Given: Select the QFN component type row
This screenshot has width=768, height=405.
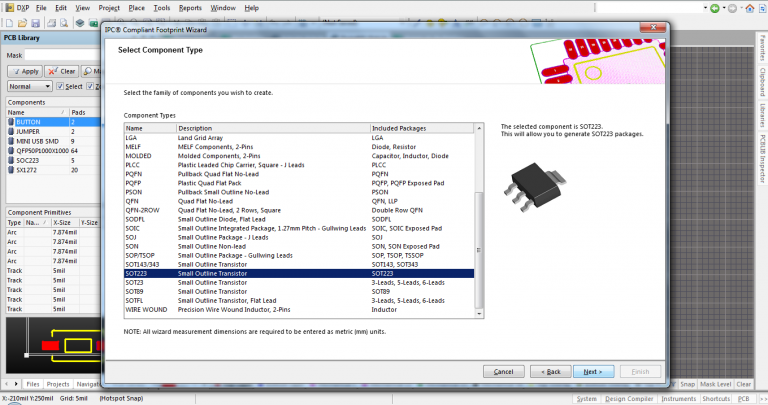Looking at the screenshot, I should pyautogui.click(x=299, y=201).
